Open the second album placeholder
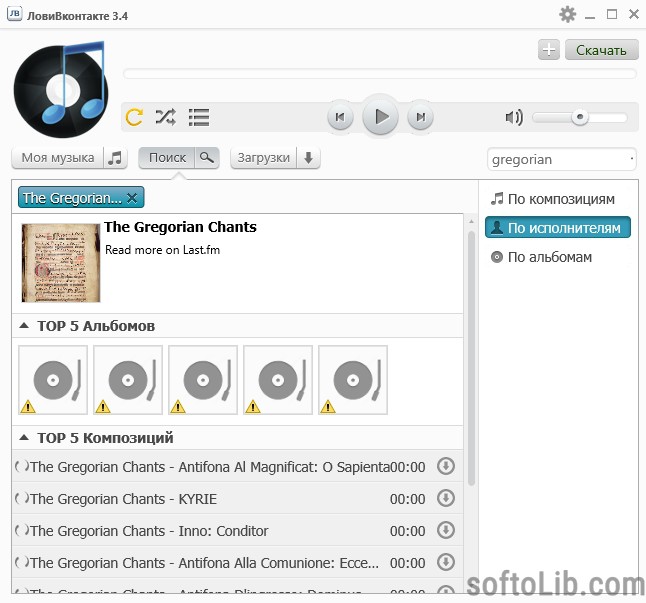 (x=128, y=380)
